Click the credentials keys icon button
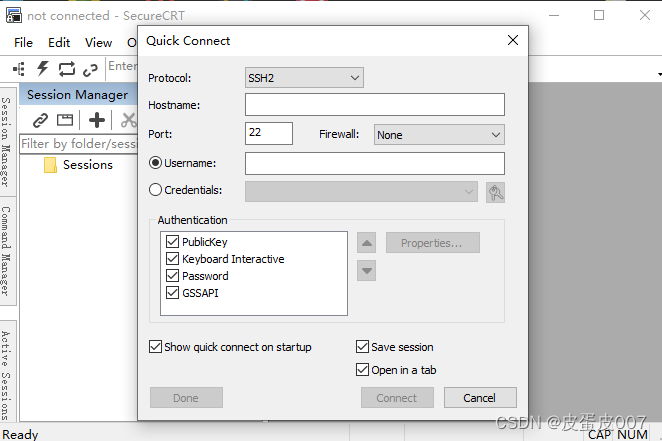662x441 pixels. (495, 192)
